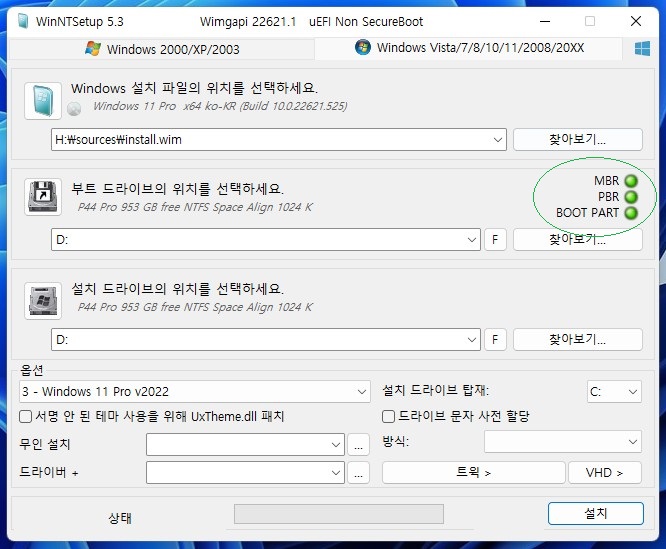Click the Windows XP flag icon on first tab
Viewport: 666px width, 549px height.
pyautogui.click(x=93, y=48)
